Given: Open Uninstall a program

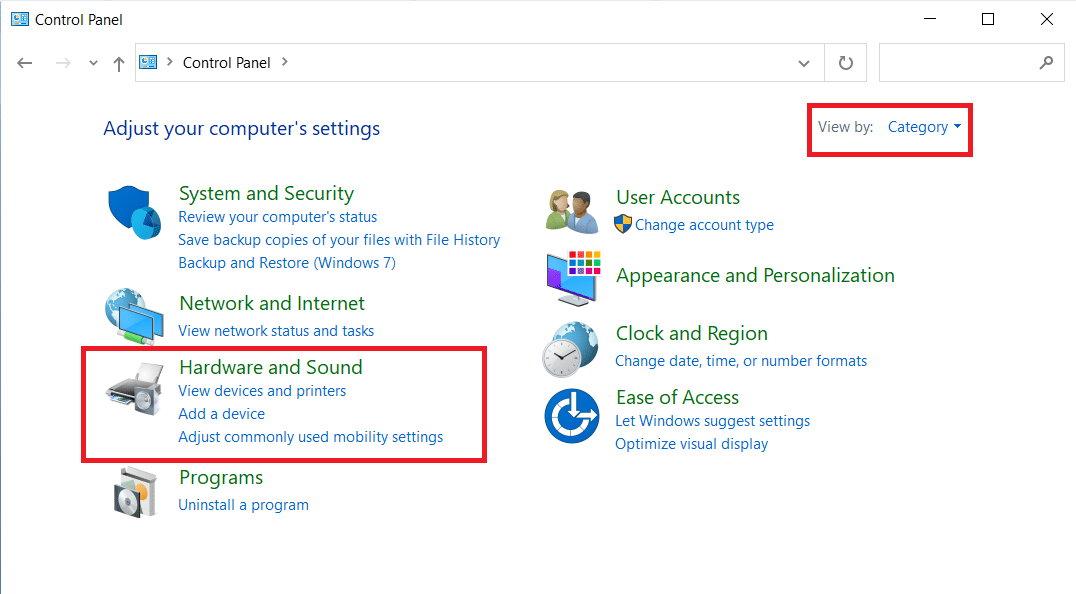Looking at the screenshot, I should (243, 505).
